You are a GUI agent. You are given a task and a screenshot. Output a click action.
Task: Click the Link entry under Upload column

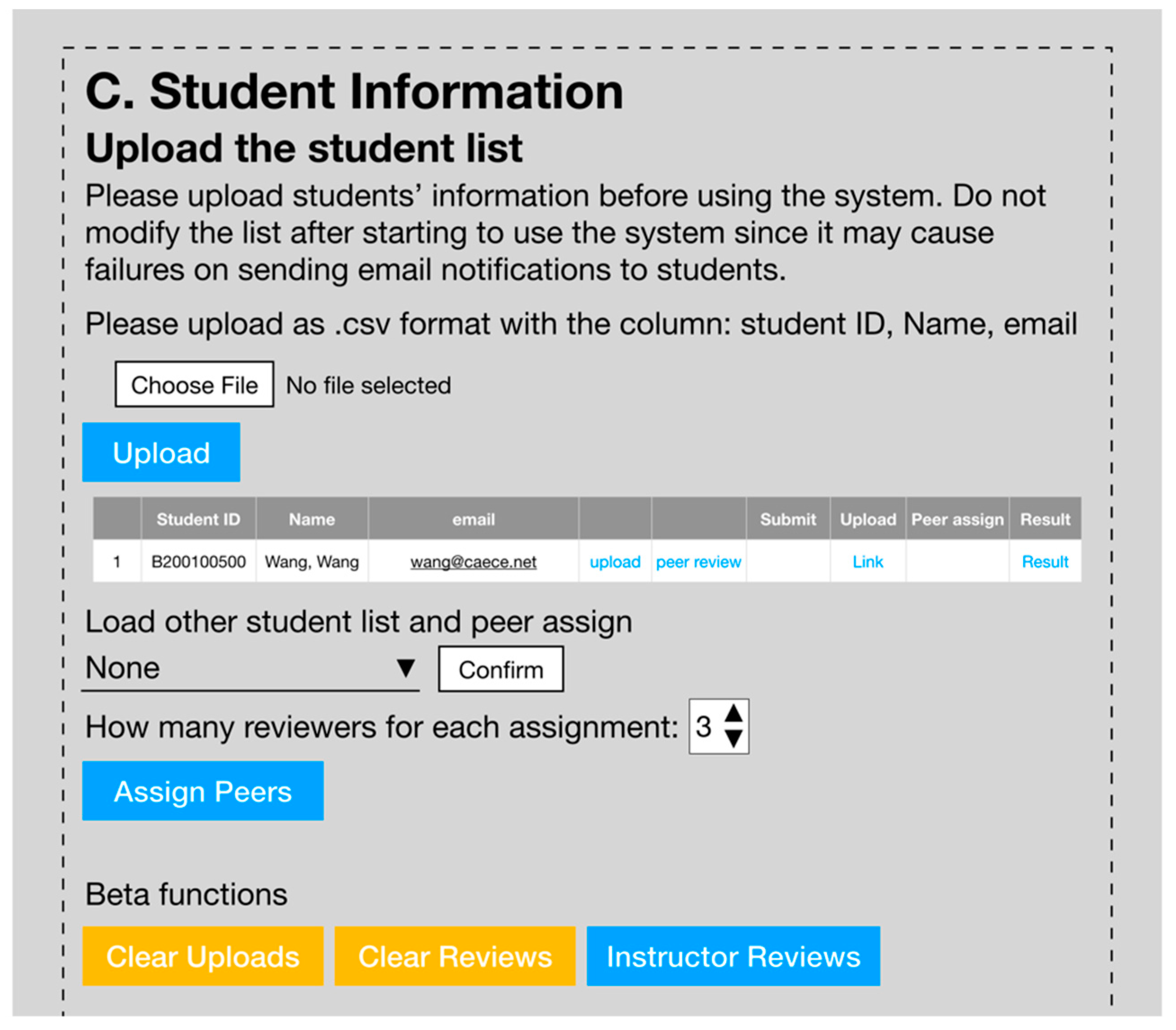click(867, 562)
